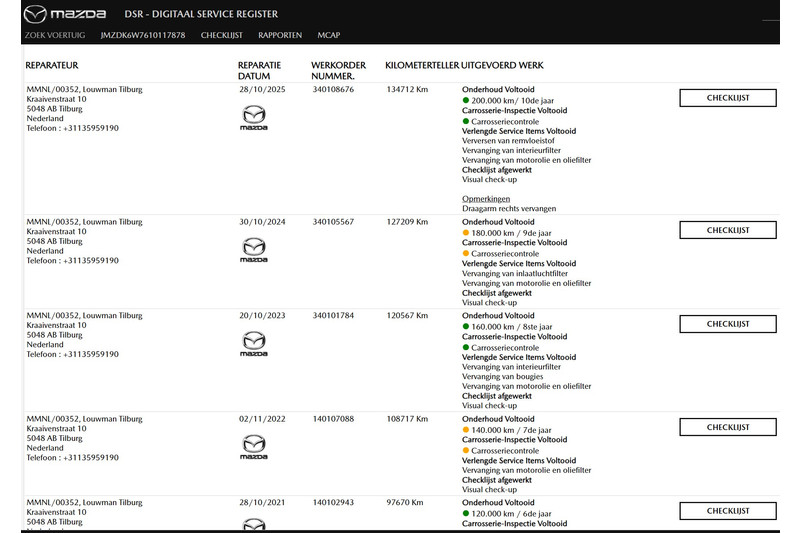The image size is (800, 533).
Task: Click odometer reading 108717 Km
Action: 407,419
